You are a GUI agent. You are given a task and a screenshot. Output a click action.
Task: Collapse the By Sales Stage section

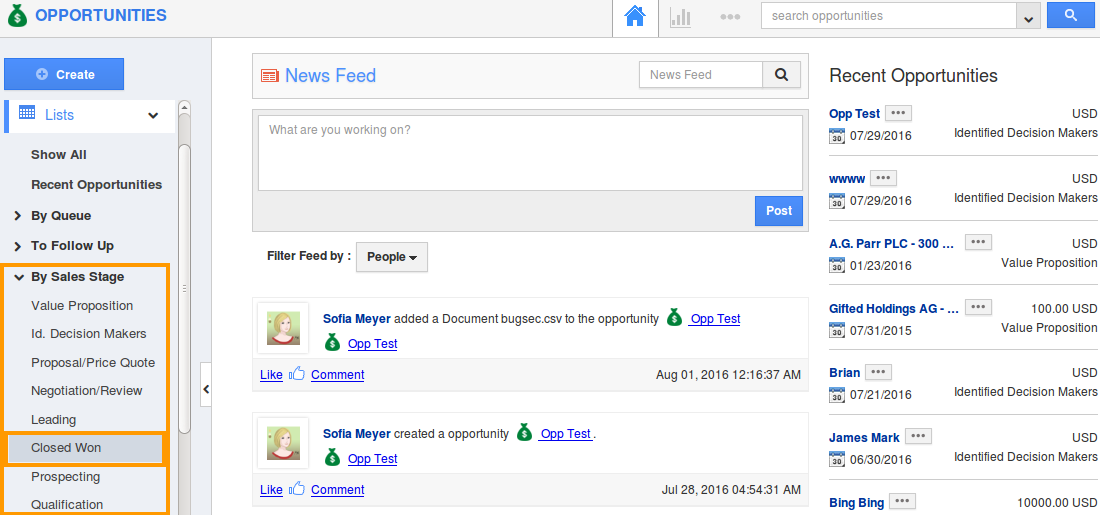click(19, 277)
